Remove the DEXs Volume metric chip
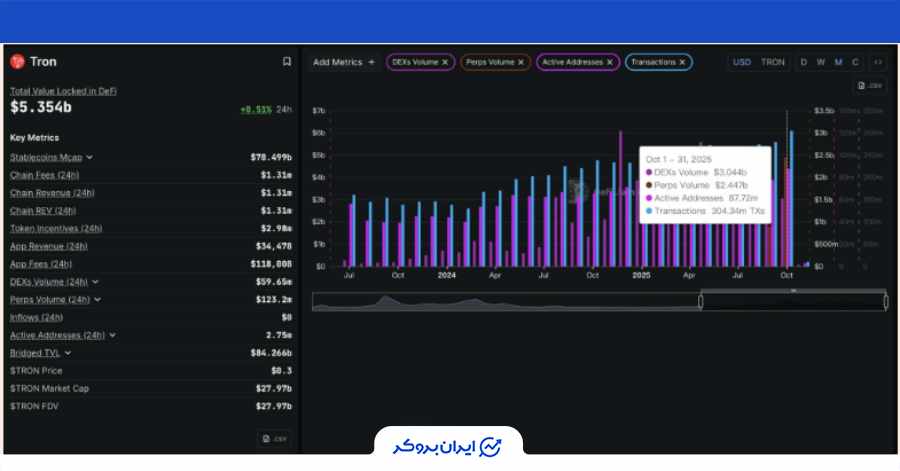The height and width of the screenshot is (471, 900). point(445,62)
